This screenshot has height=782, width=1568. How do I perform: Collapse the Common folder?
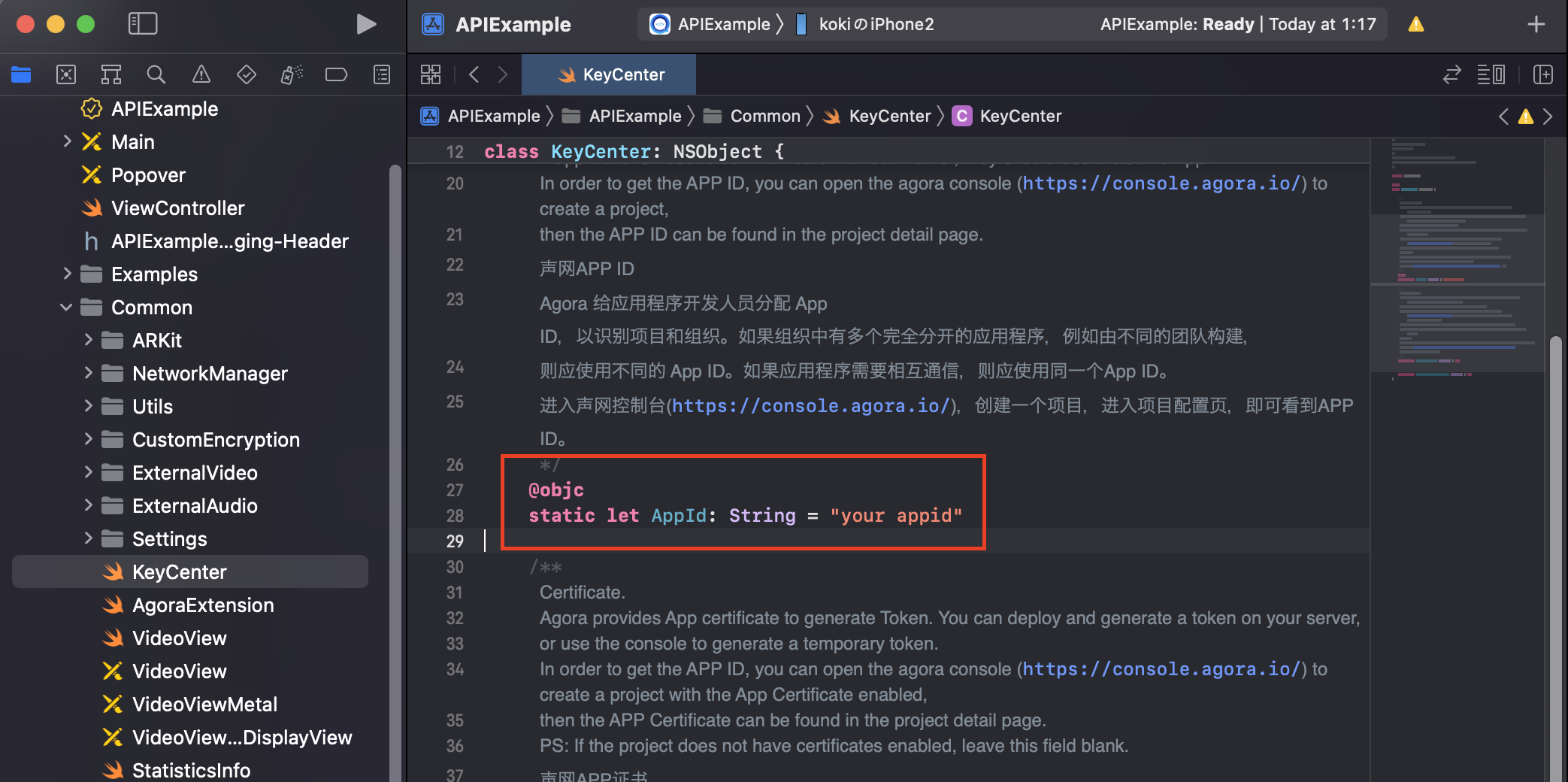click(x=67, y=307)
